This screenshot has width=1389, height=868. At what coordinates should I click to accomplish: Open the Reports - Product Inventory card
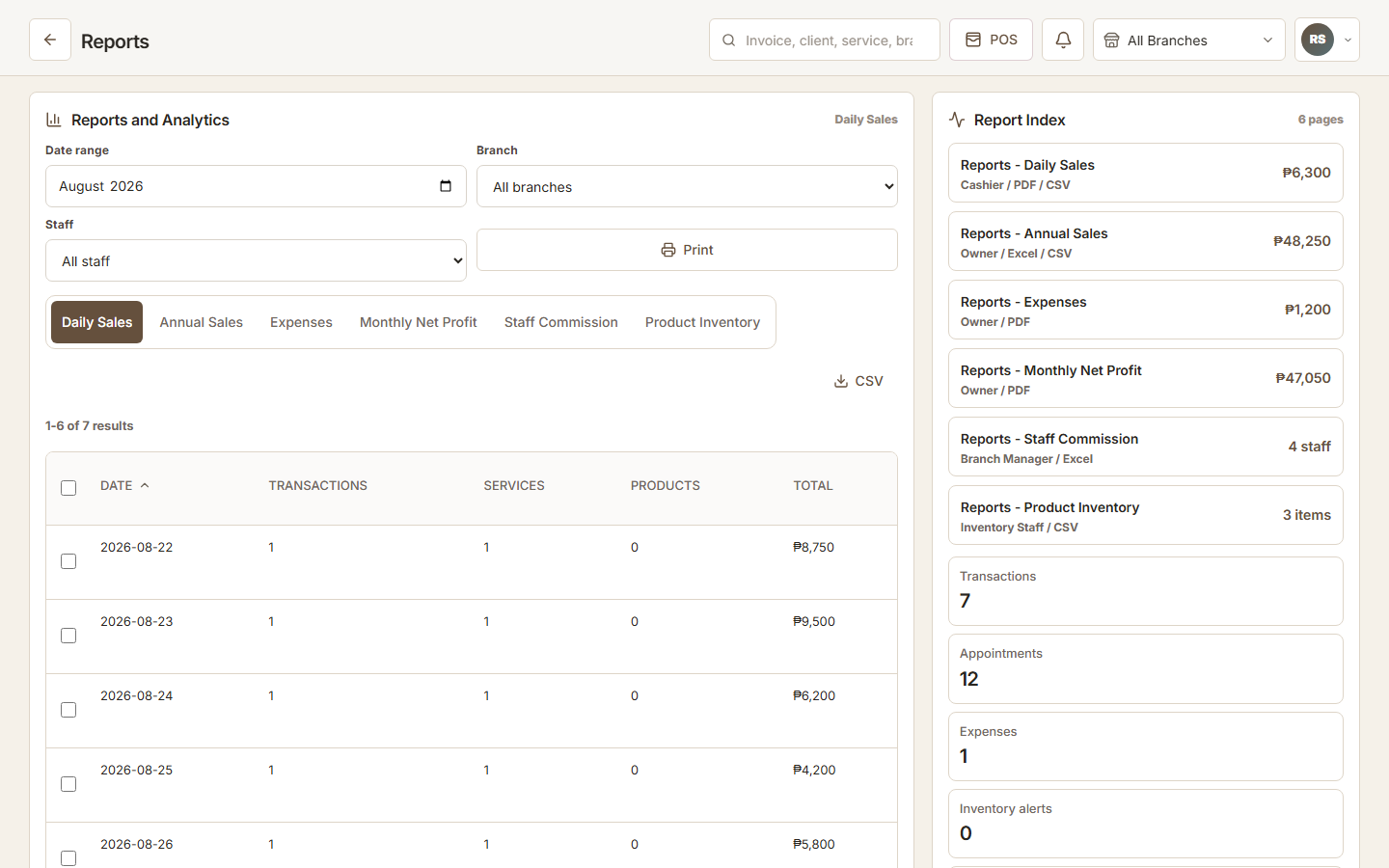tap(1146, 515)
